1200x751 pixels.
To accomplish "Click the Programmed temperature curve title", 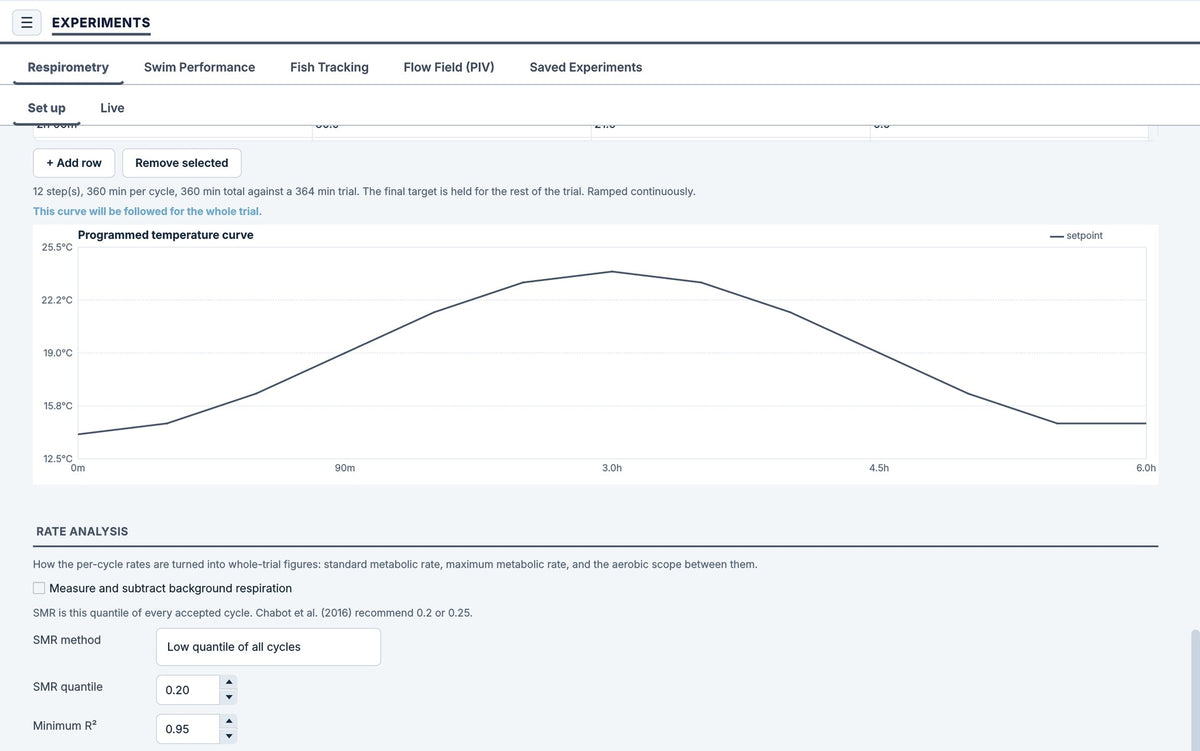I will point(166,235).
